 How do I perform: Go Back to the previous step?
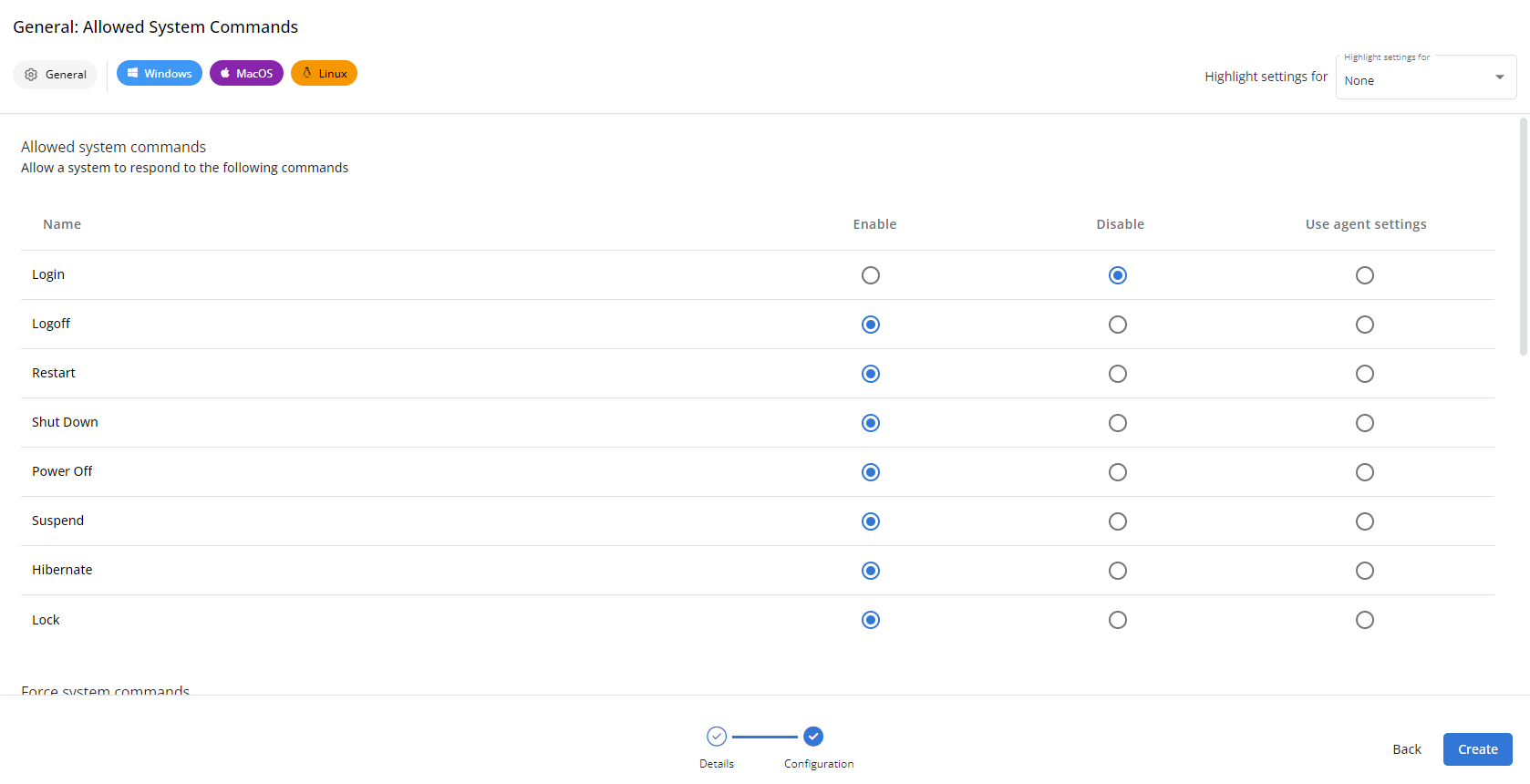pyautogui.click(x=1406, y=749)
